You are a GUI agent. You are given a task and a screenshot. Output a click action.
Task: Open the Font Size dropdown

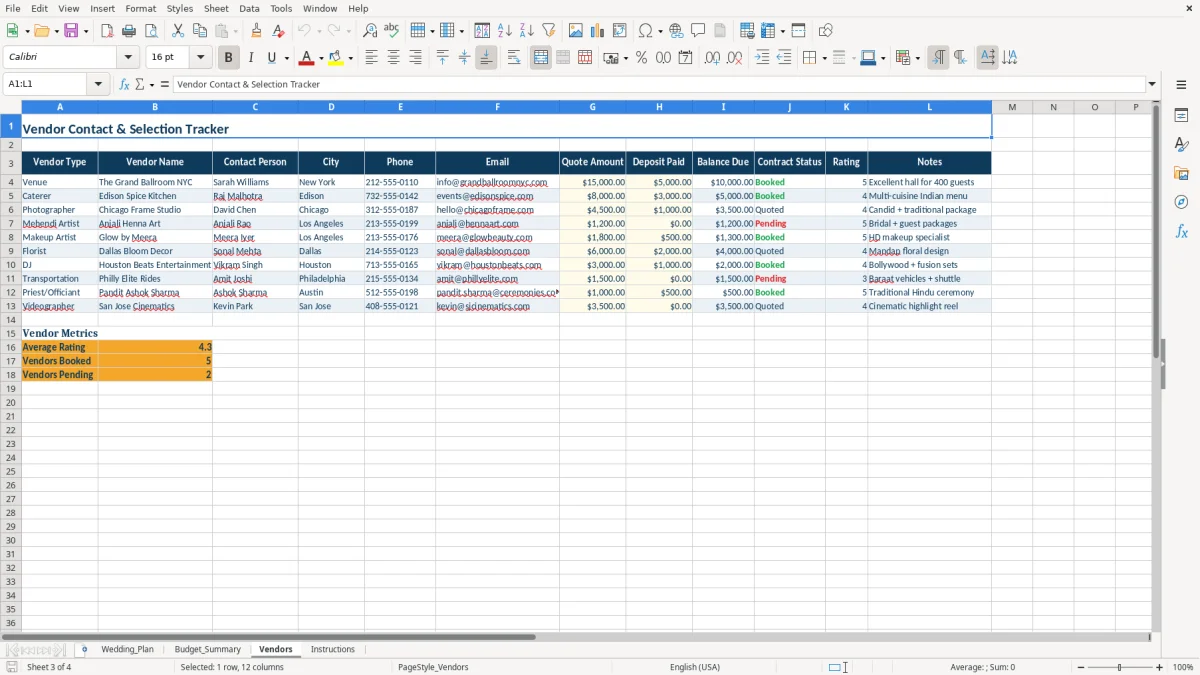(200, 58)
